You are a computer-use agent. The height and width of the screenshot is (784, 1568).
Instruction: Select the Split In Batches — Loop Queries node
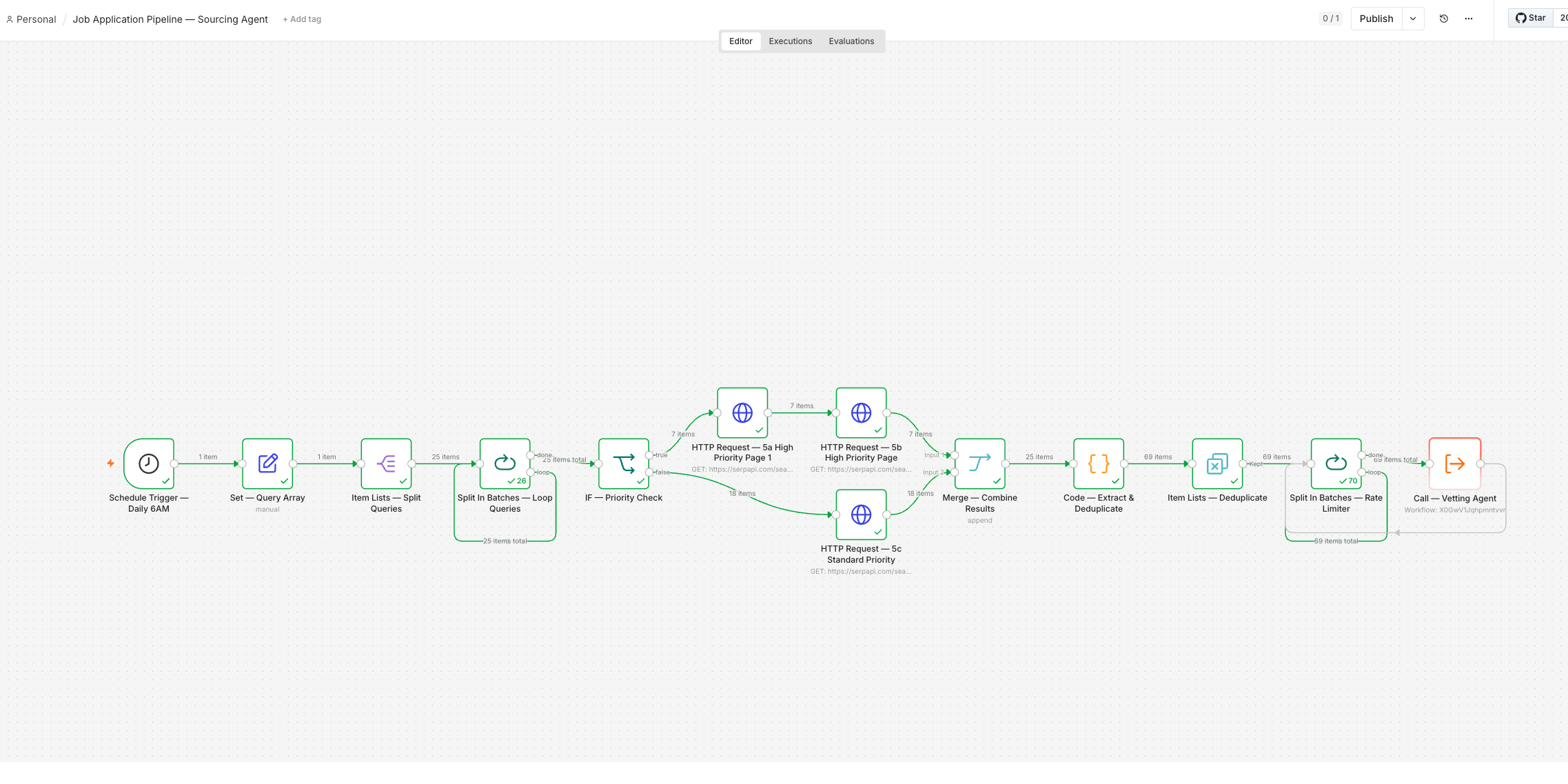click(505, 464)
